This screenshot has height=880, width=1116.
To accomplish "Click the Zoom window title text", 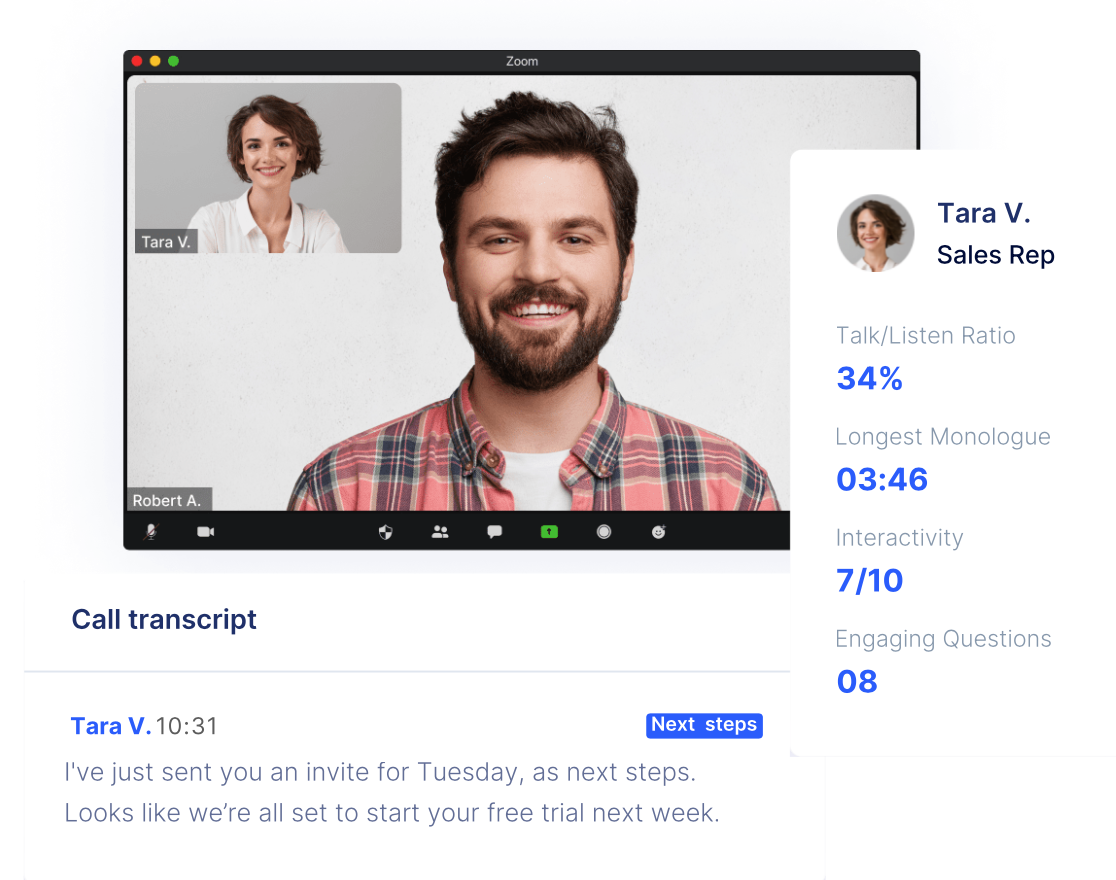I will click(x=522, y=61).
